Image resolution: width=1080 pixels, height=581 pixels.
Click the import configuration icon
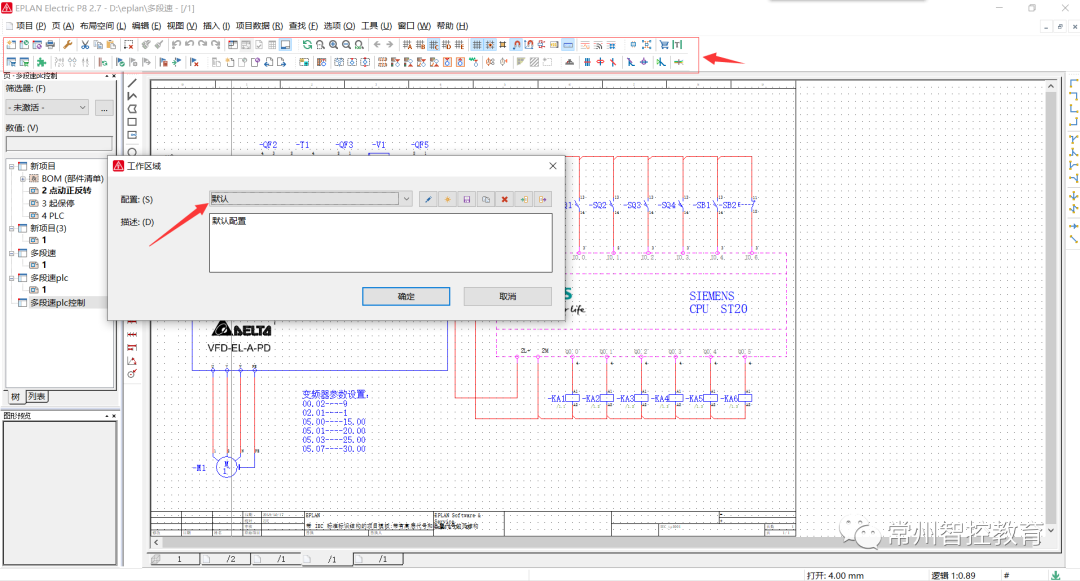[x=523, y=199]
